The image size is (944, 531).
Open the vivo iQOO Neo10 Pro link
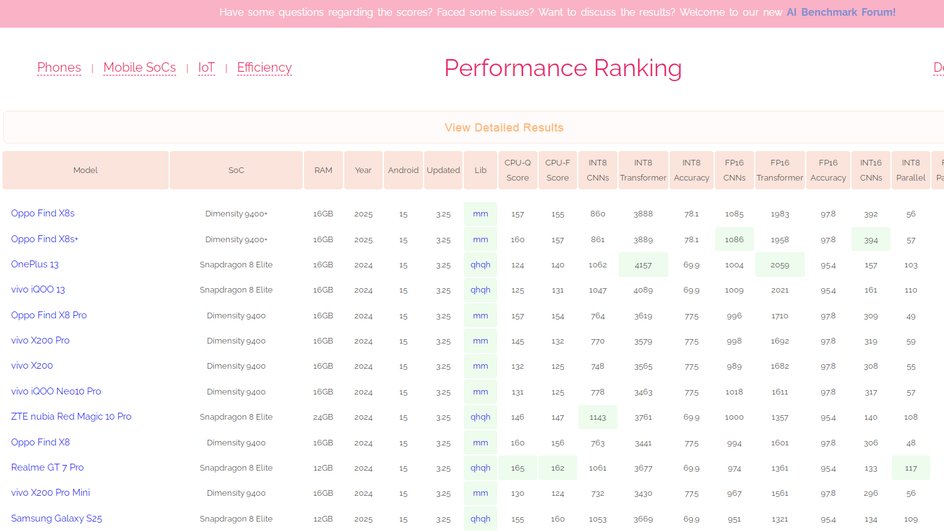click(x=56, y=391)
